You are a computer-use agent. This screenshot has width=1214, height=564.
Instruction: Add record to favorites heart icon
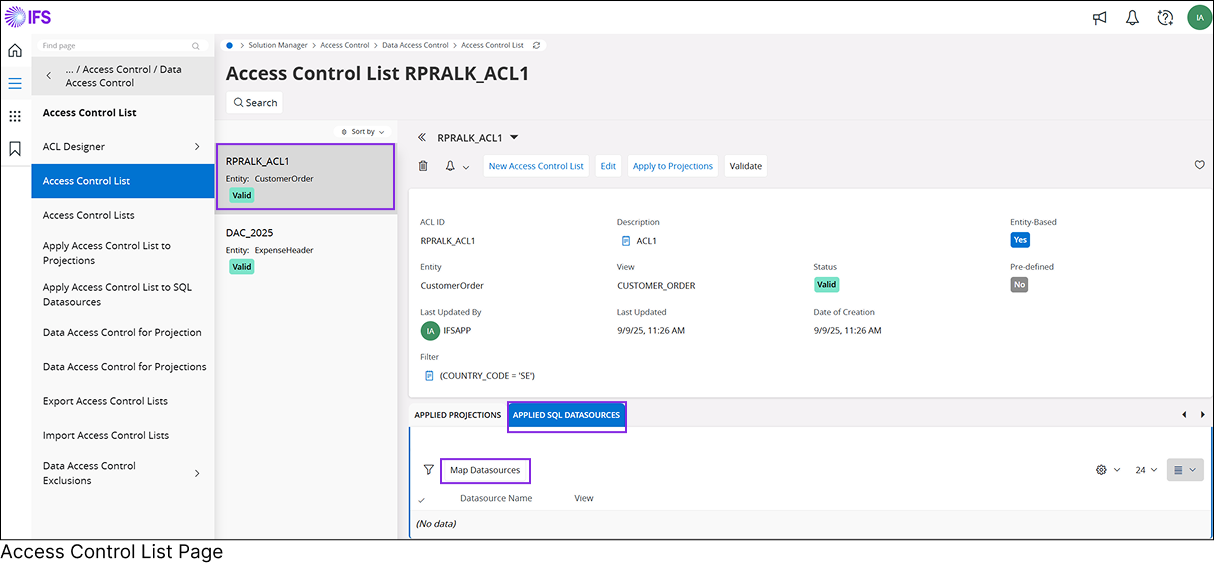[x=1200, y=166]
